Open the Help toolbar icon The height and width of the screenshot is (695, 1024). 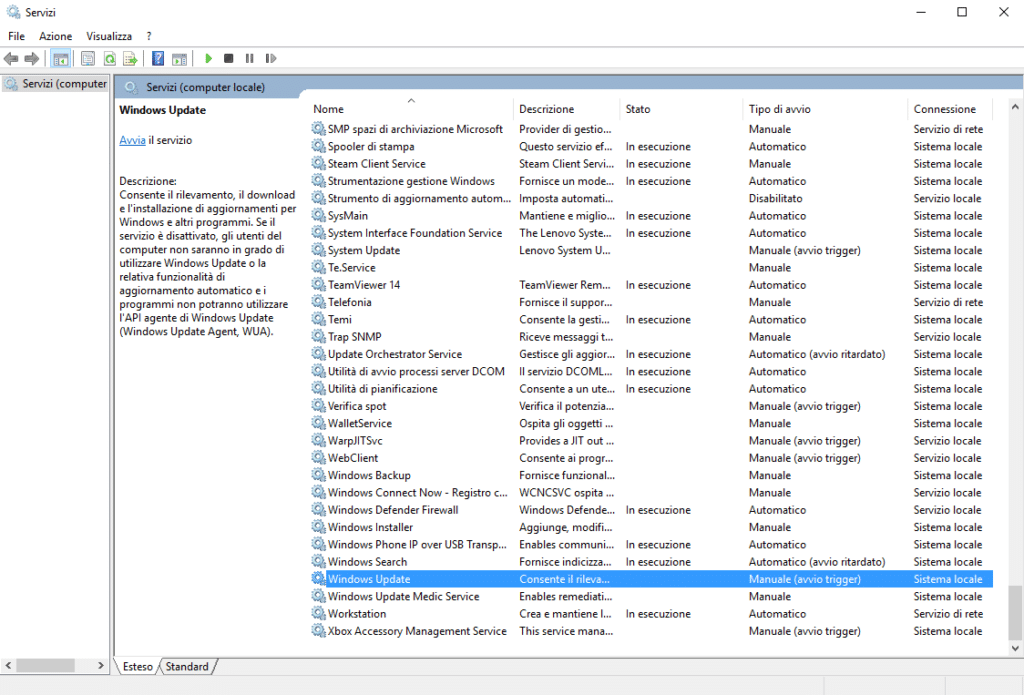[x=158, y=59]
